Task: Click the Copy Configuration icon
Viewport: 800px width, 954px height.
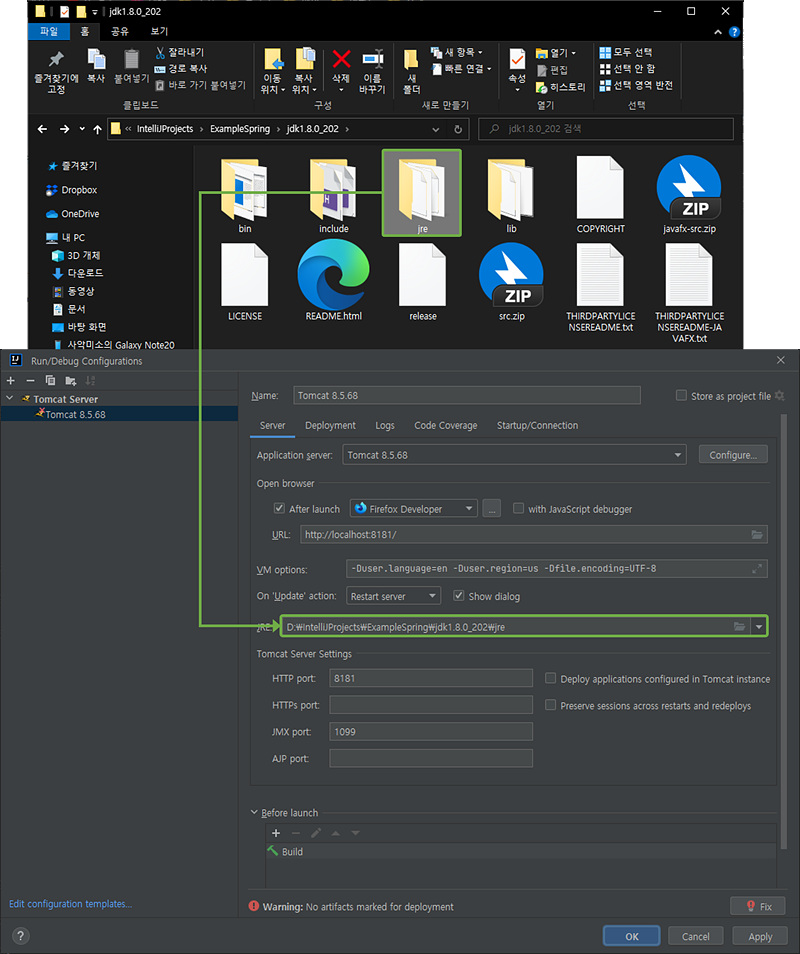Action: tap(50, 381)
